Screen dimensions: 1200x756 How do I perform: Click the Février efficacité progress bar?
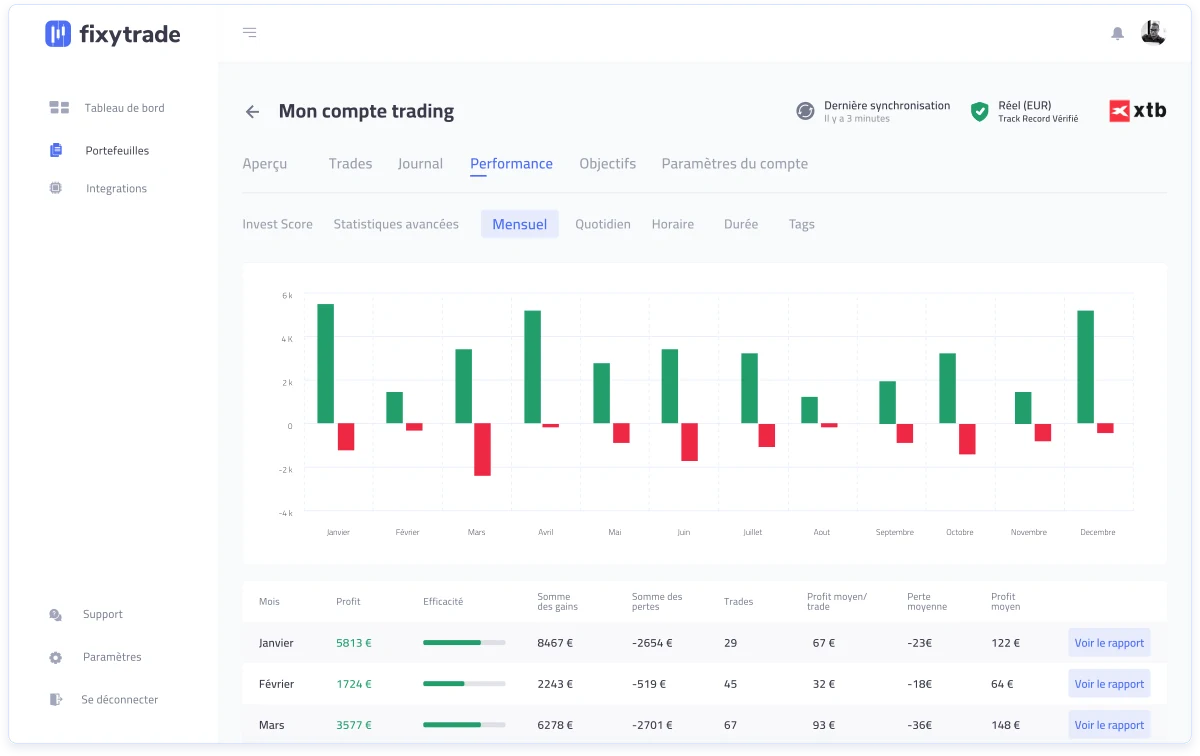pyautogui.click(x=464, y=684)
